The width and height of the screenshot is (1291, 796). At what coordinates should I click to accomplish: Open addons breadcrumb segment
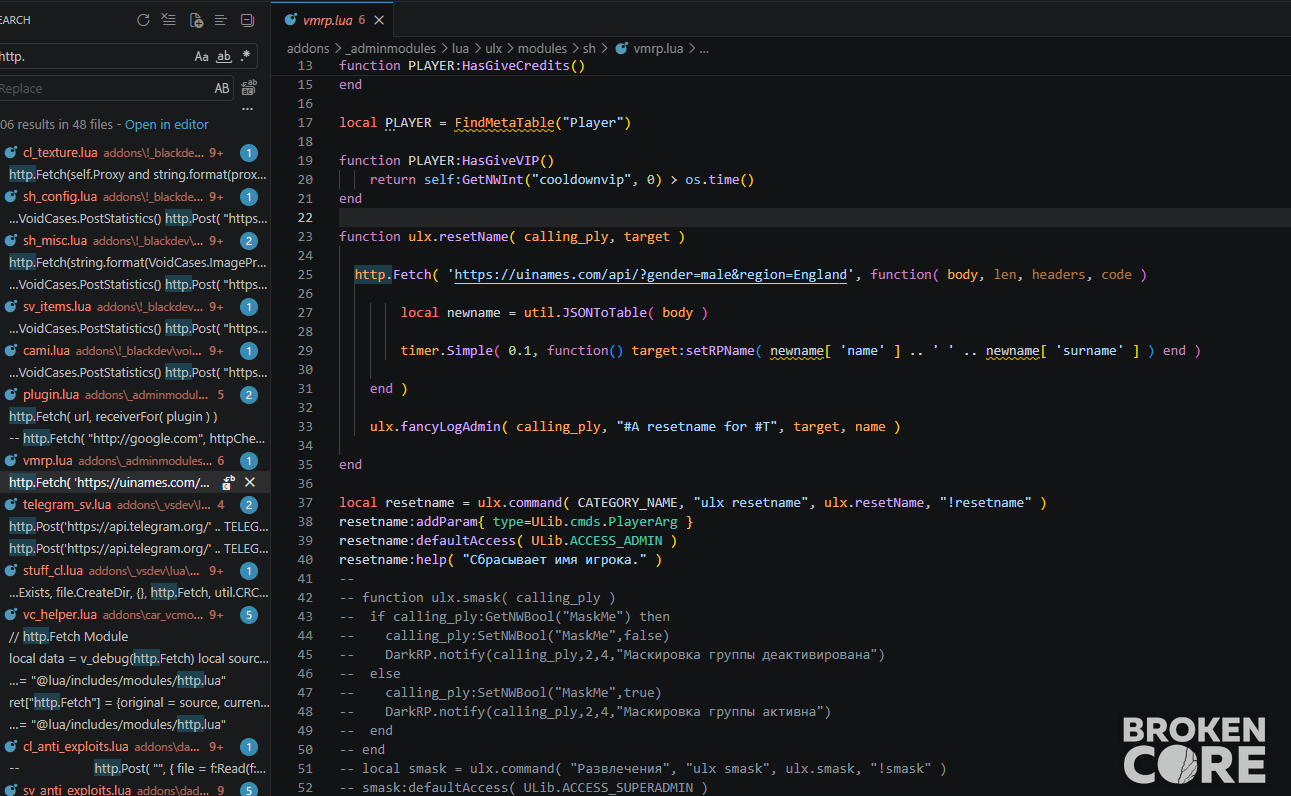pyautogui.click(x=309, y=48)
